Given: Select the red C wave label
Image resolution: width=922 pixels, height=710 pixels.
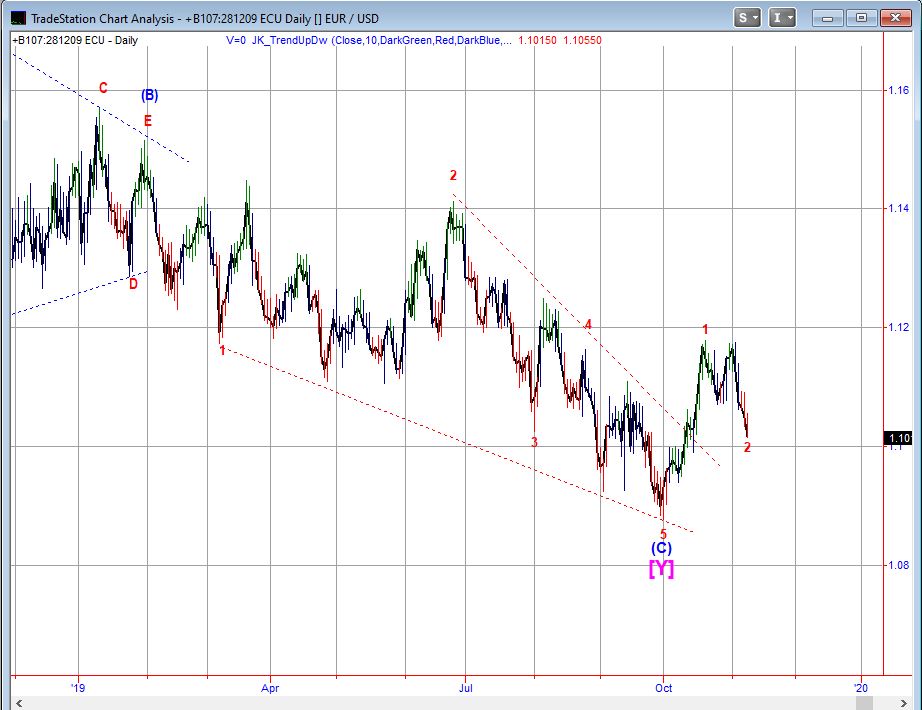Looking at the screenshot, I should coord(103,88).
